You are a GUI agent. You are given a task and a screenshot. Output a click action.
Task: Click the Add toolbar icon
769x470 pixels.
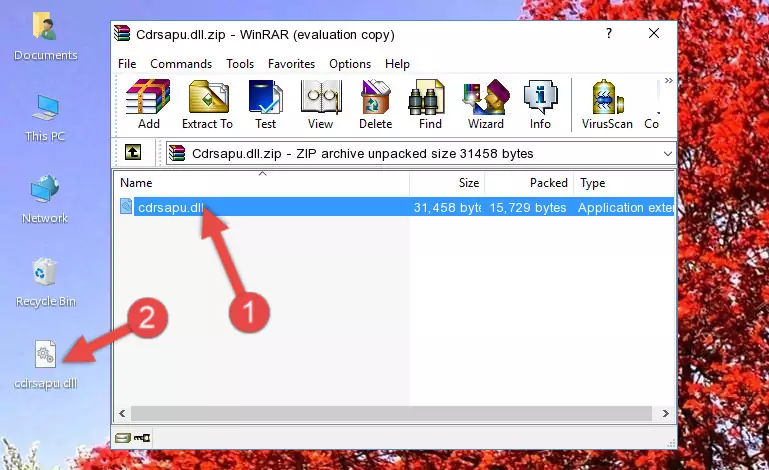(148, 104)
